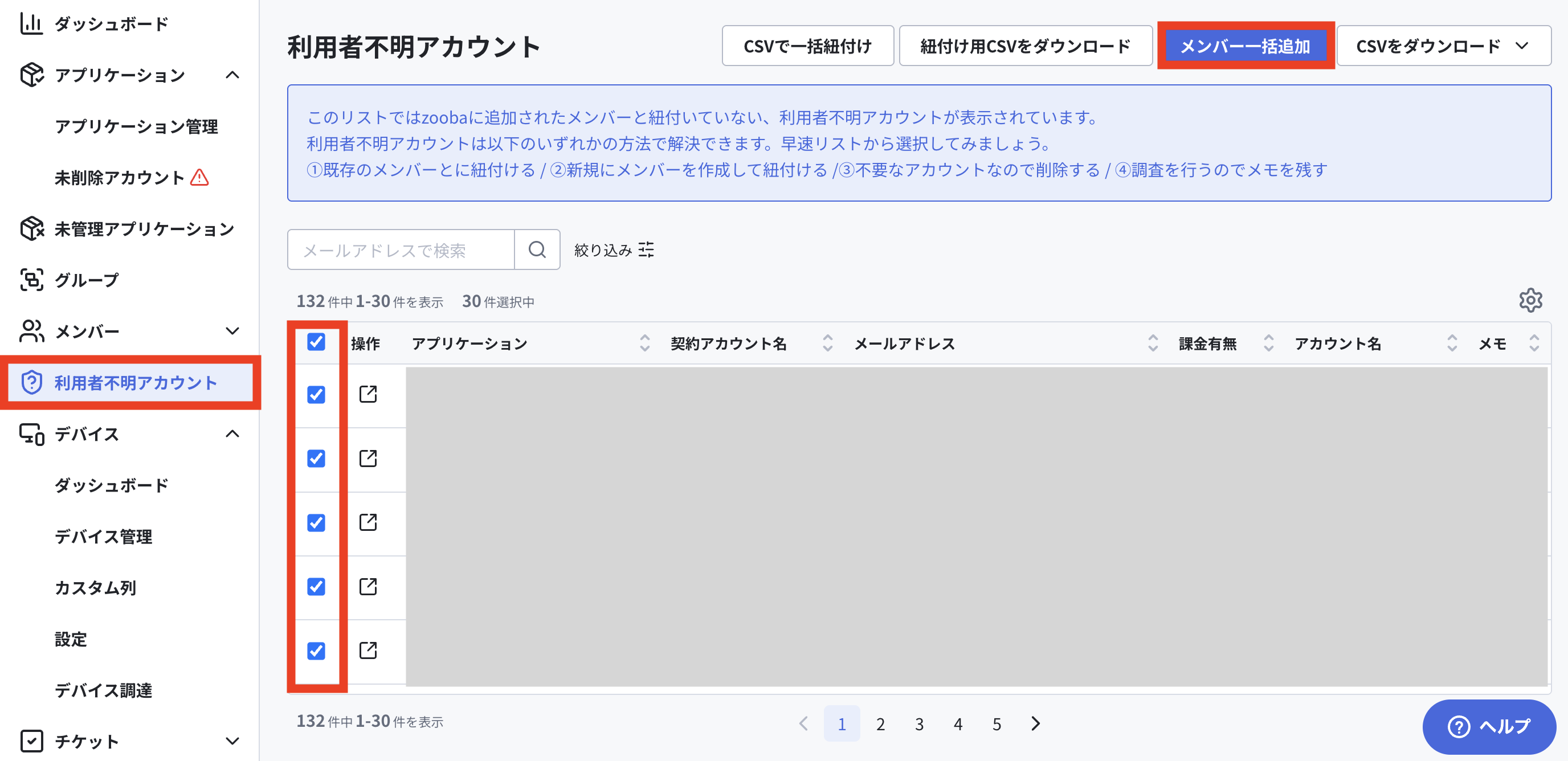
Task: Open third row's external link icon
Action: click(368, 522)
